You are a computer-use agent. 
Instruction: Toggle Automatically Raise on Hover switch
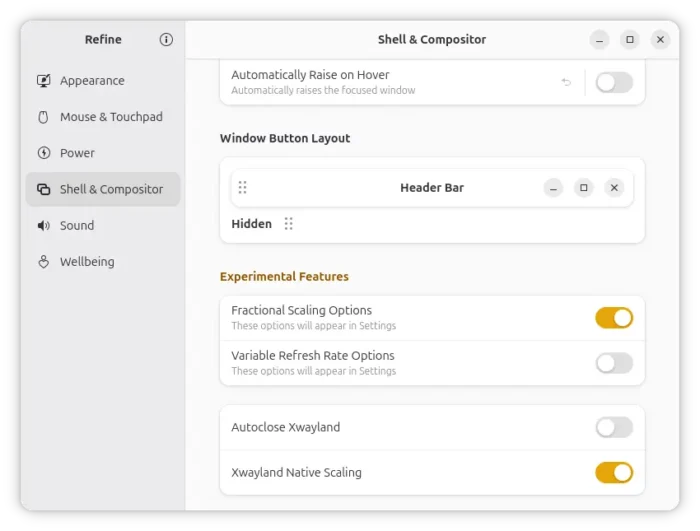tap(614, 82)
